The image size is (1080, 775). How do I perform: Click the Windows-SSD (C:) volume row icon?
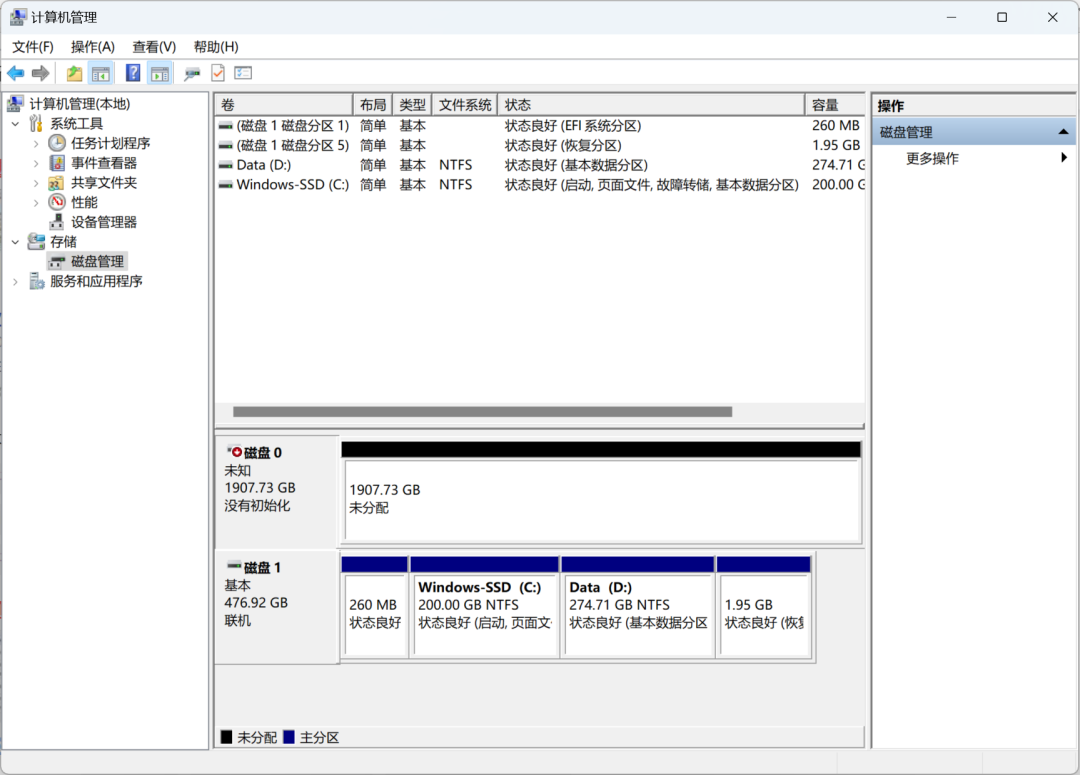pyautogui.click(x=225, y=185)
